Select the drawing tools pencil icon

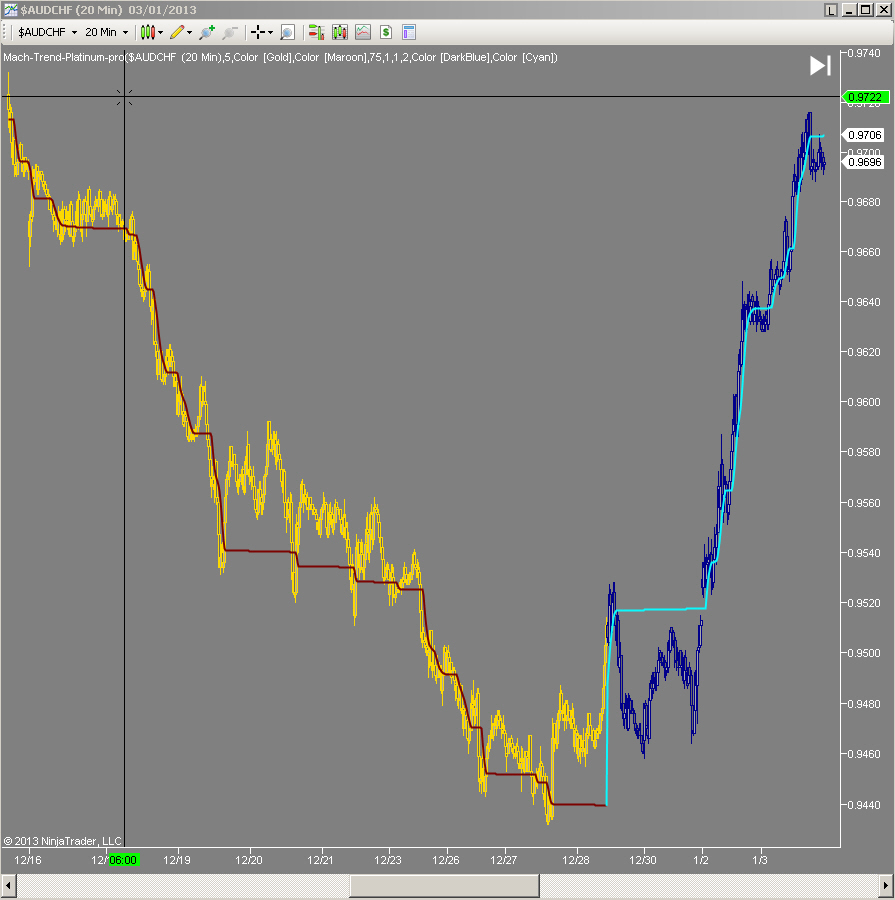[178, 31]
